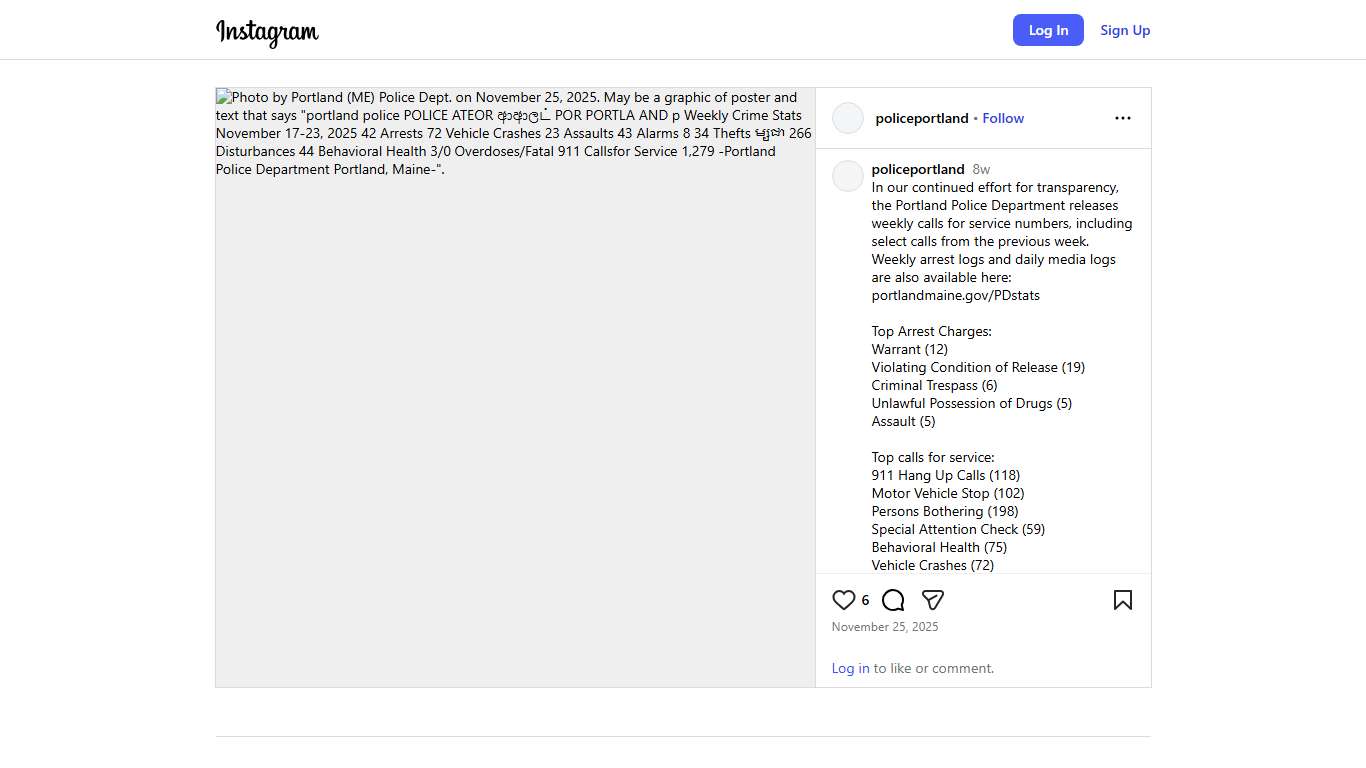Open the three-dot more options menu

tap(1123, 118)
